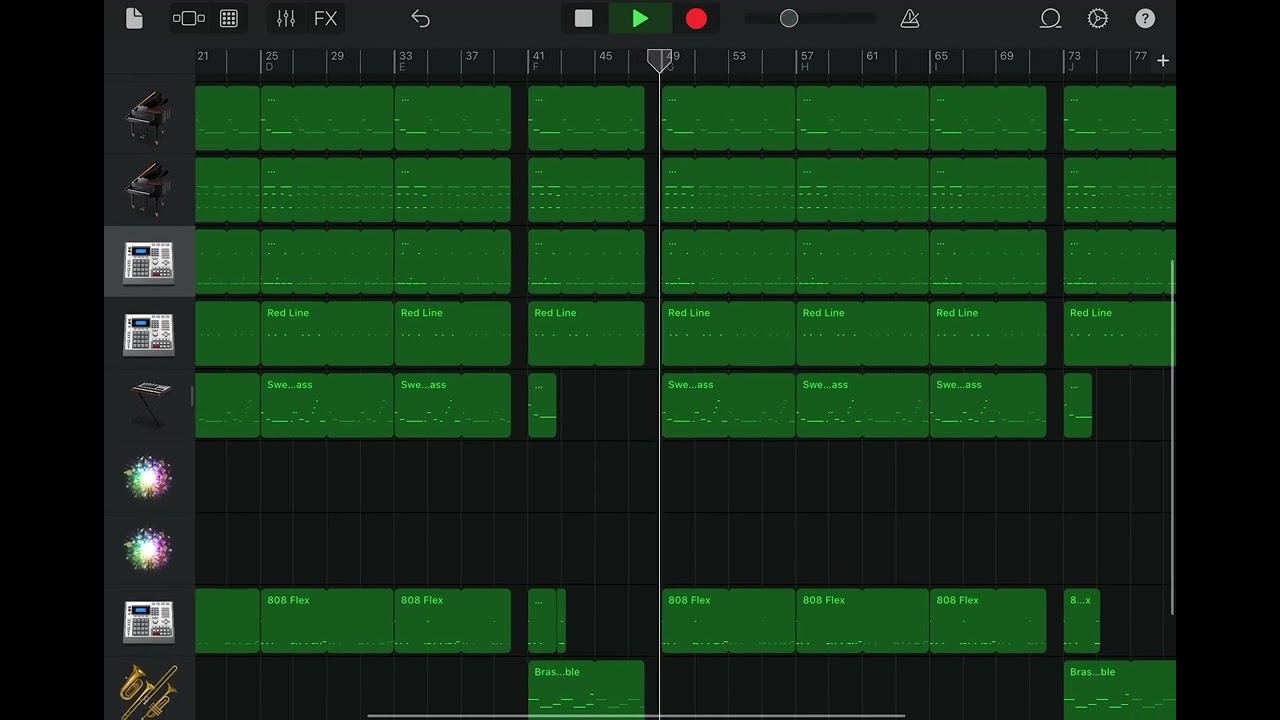Viewport: 1280px width, 720px height.
Task: Tap the track header resize handle
Action: click(192, 397)
